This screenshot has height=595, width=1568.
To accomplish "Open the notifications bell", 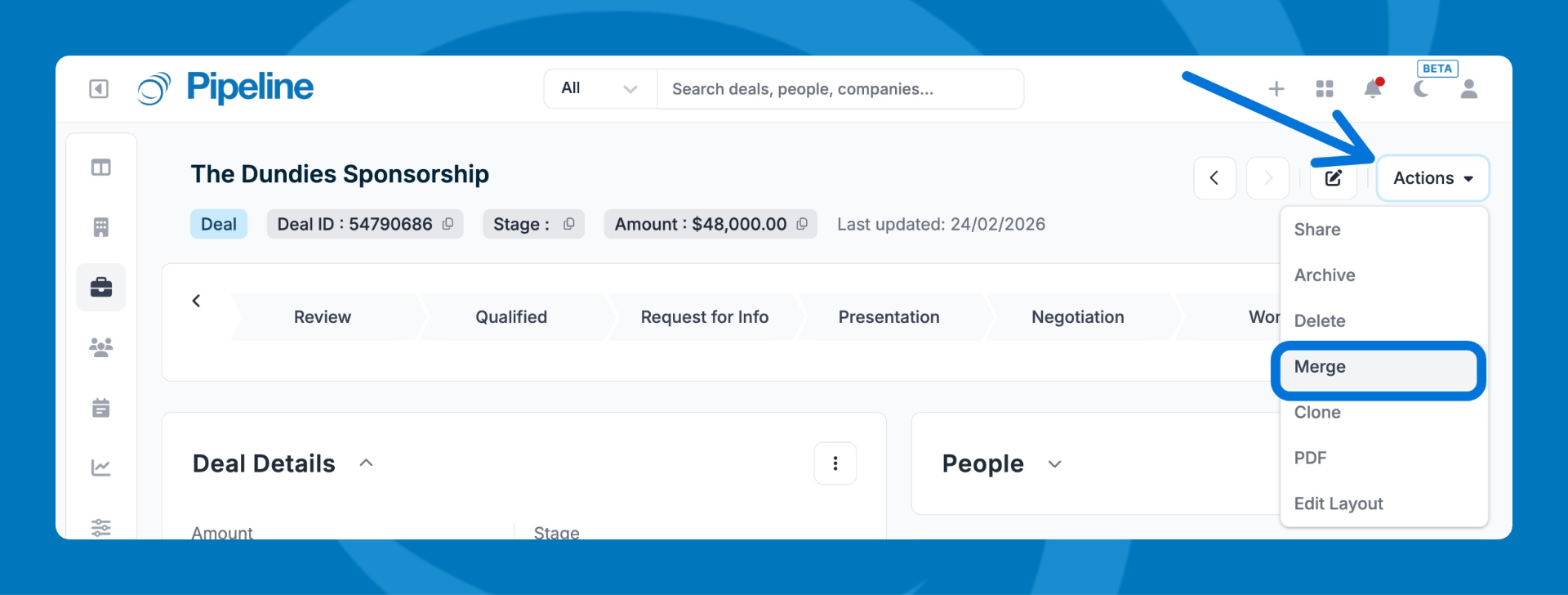I will click(1373, 88).
